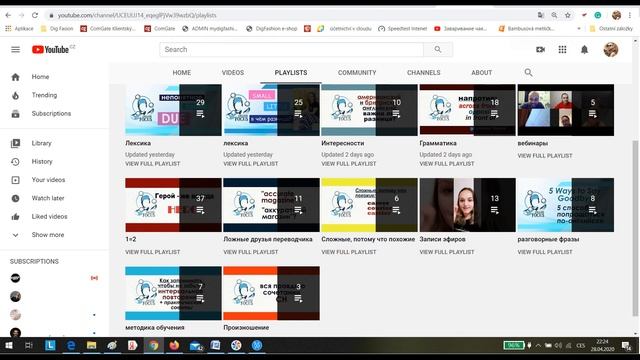The height and width of the screenshot is (360, 640).
Task: Click the Ложные друзья переводчика playlist title
Action: tap(268, 239)
